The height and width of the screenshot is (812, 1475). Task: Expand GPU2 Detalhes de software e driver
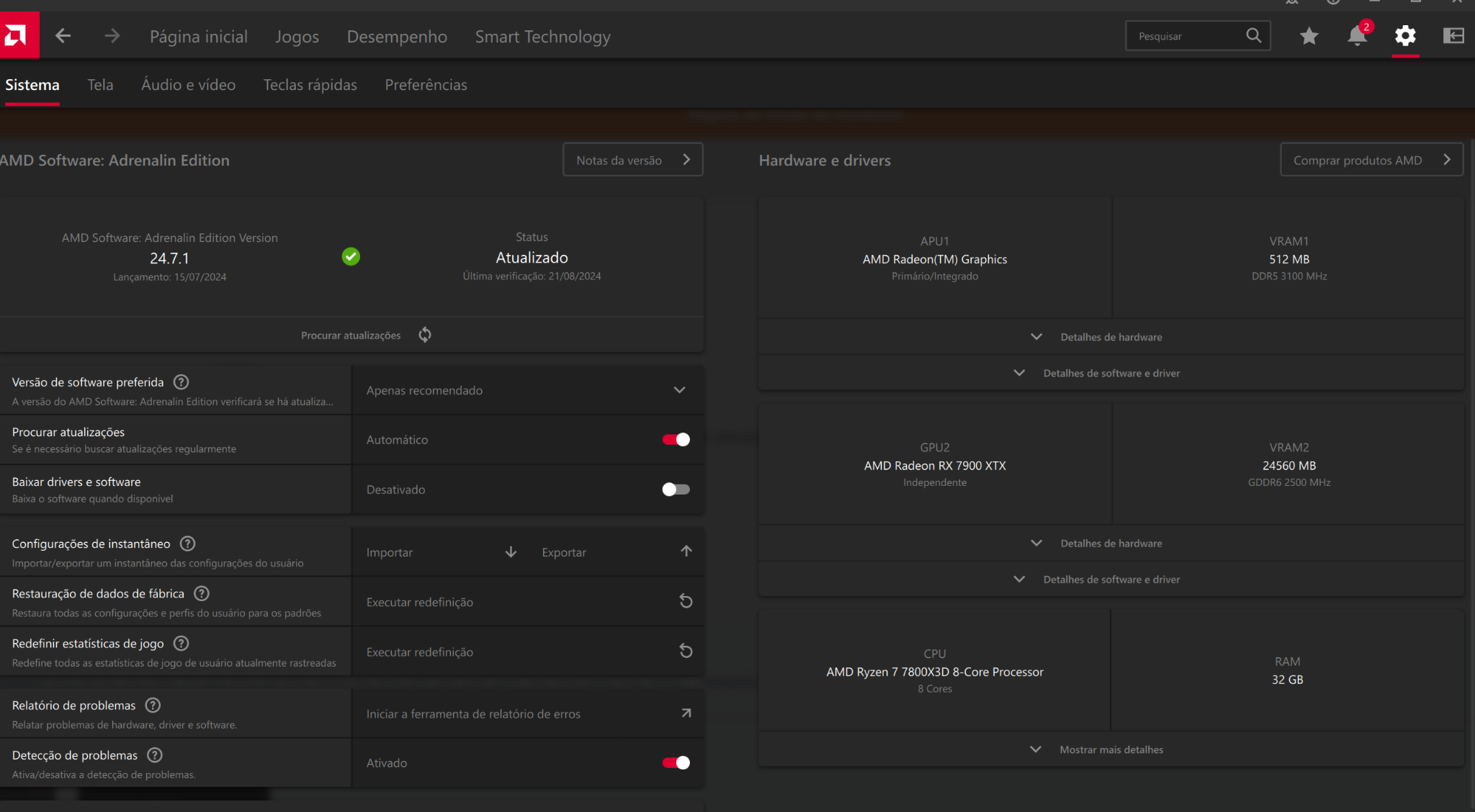click(x=1111, y=579)
